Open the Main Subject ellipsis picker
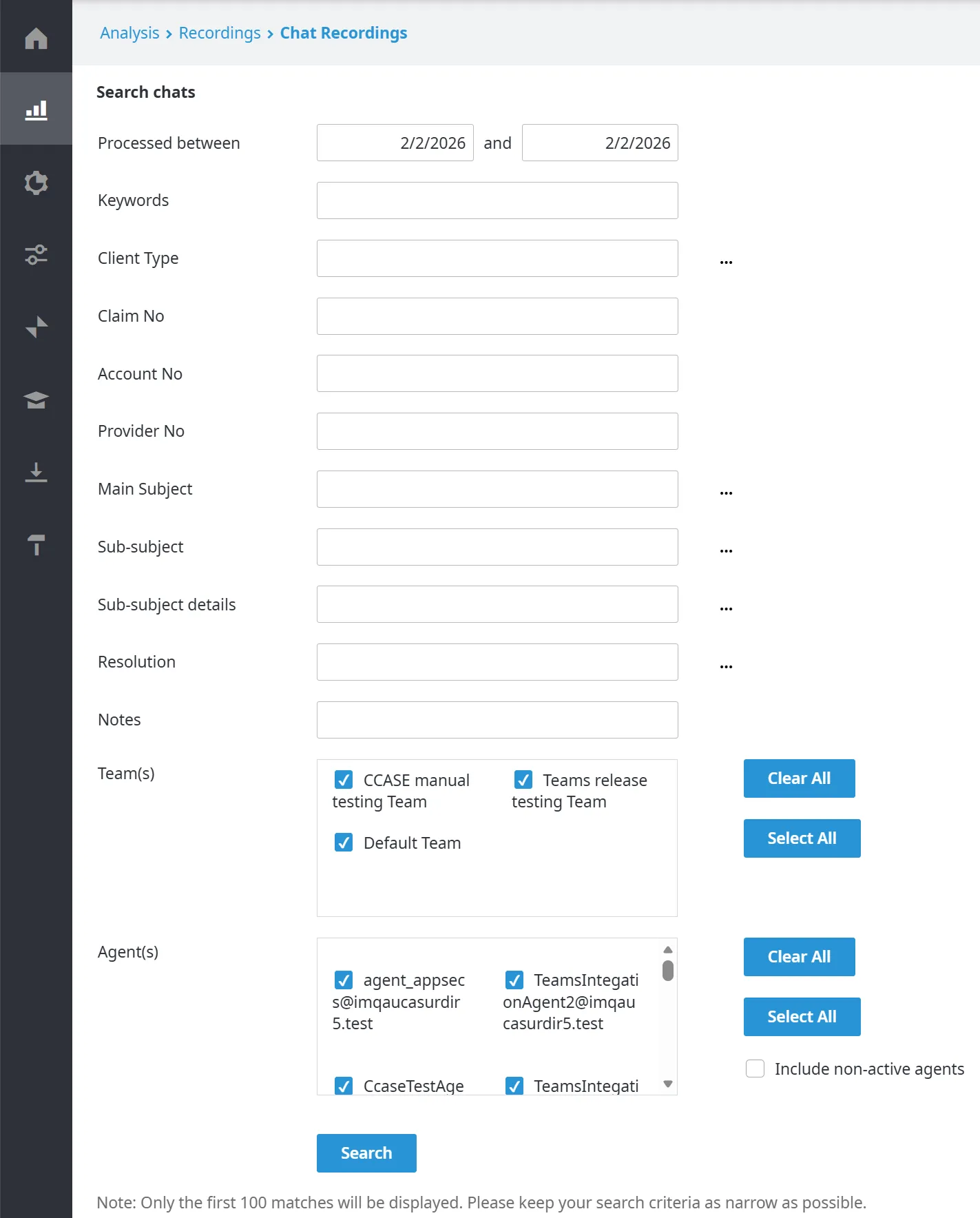Viewport: 980px width, 1218px height. click(x=726, y=493)
